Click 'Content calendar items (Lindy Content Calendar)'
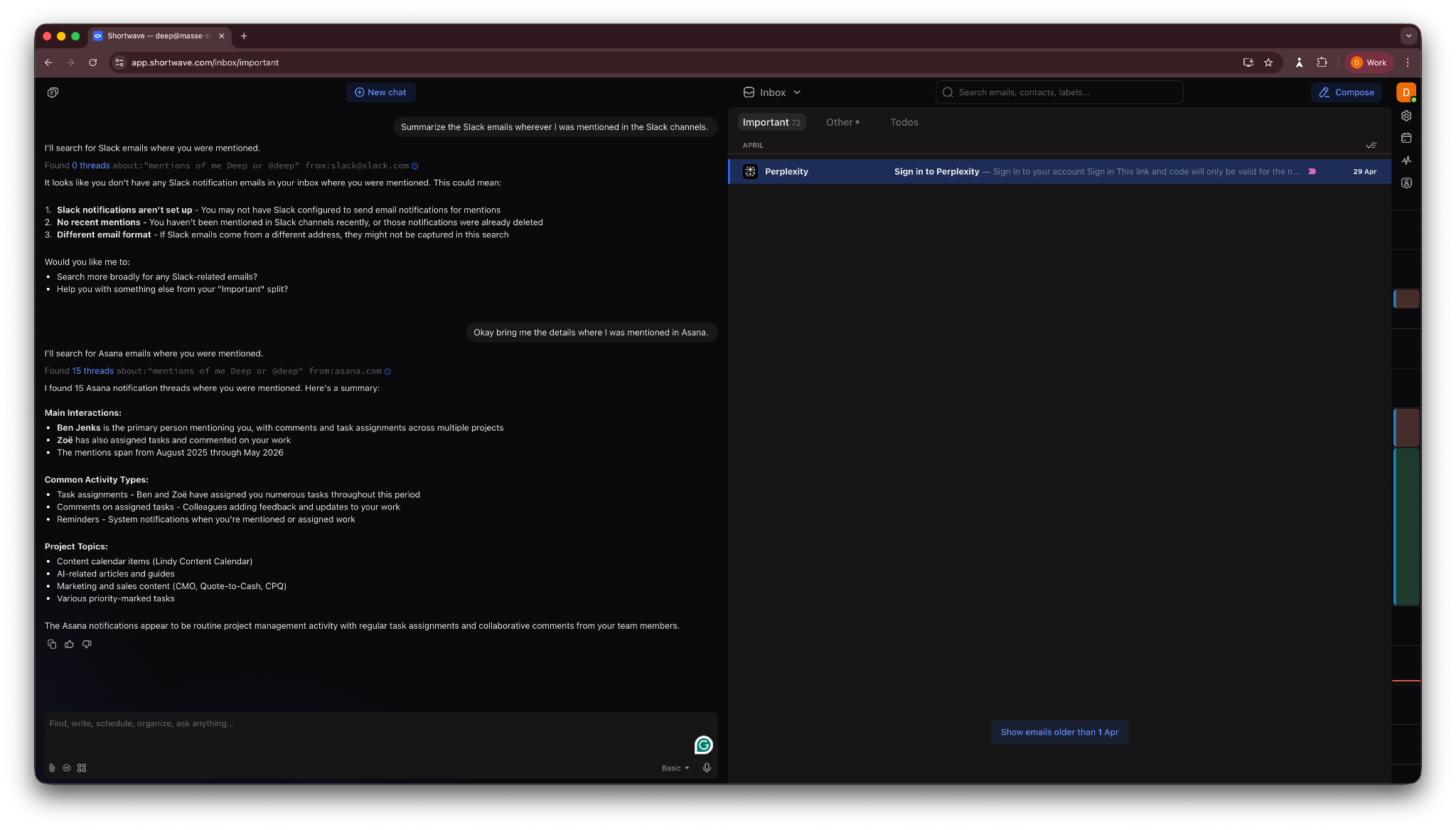Image resolution: width=1456 pixels, height=830 pixels. [155, 561]
